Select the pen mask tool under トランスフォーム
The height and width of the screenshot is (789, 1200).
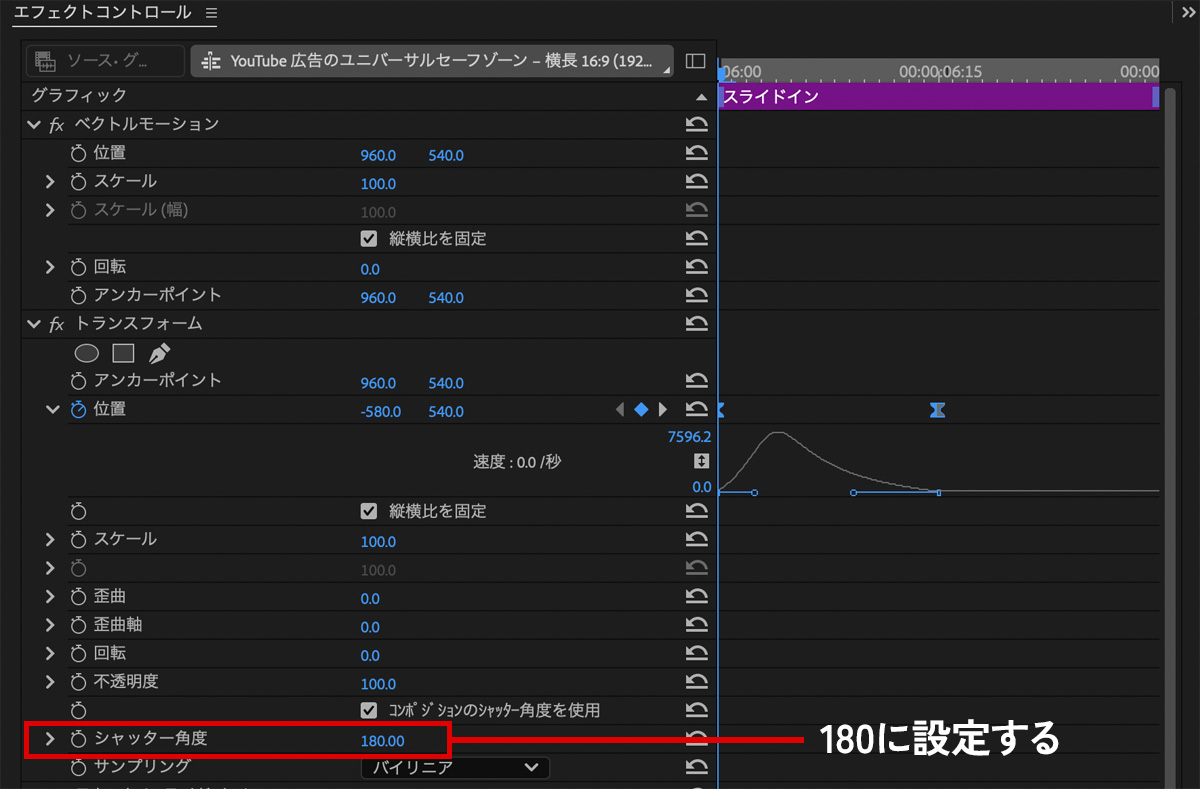coord(159,353)
